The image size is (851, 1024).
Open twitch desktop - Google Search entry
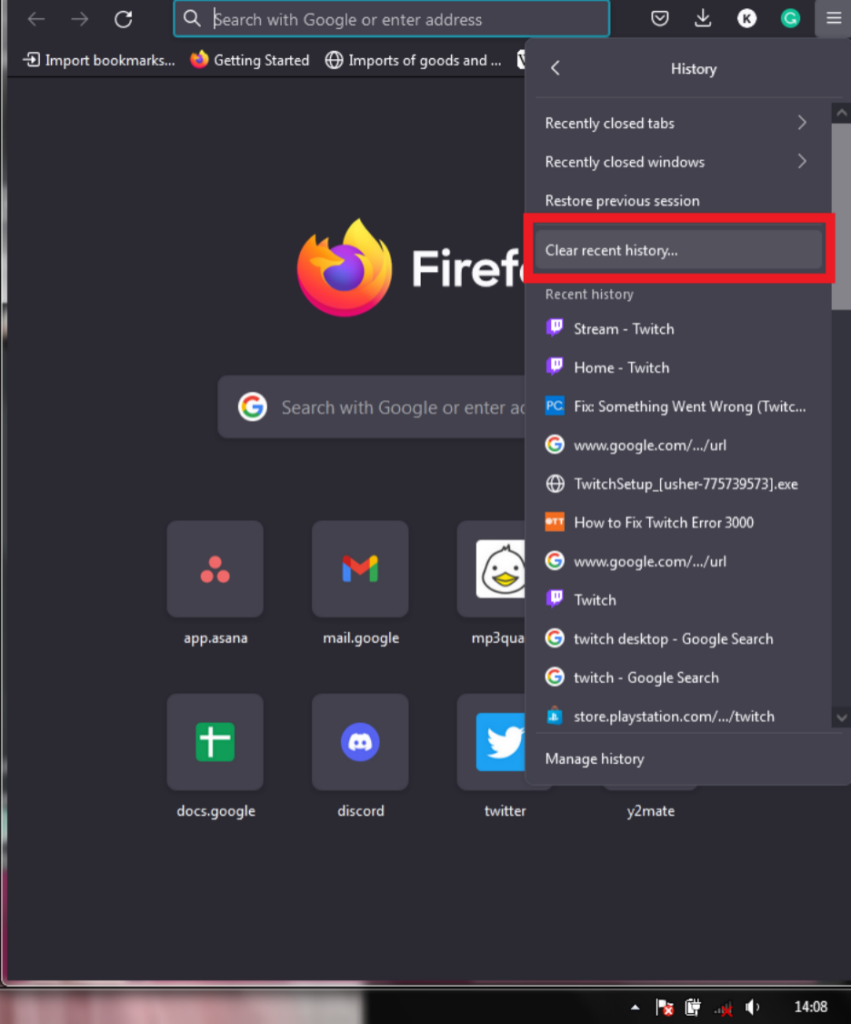pos(677,639)
